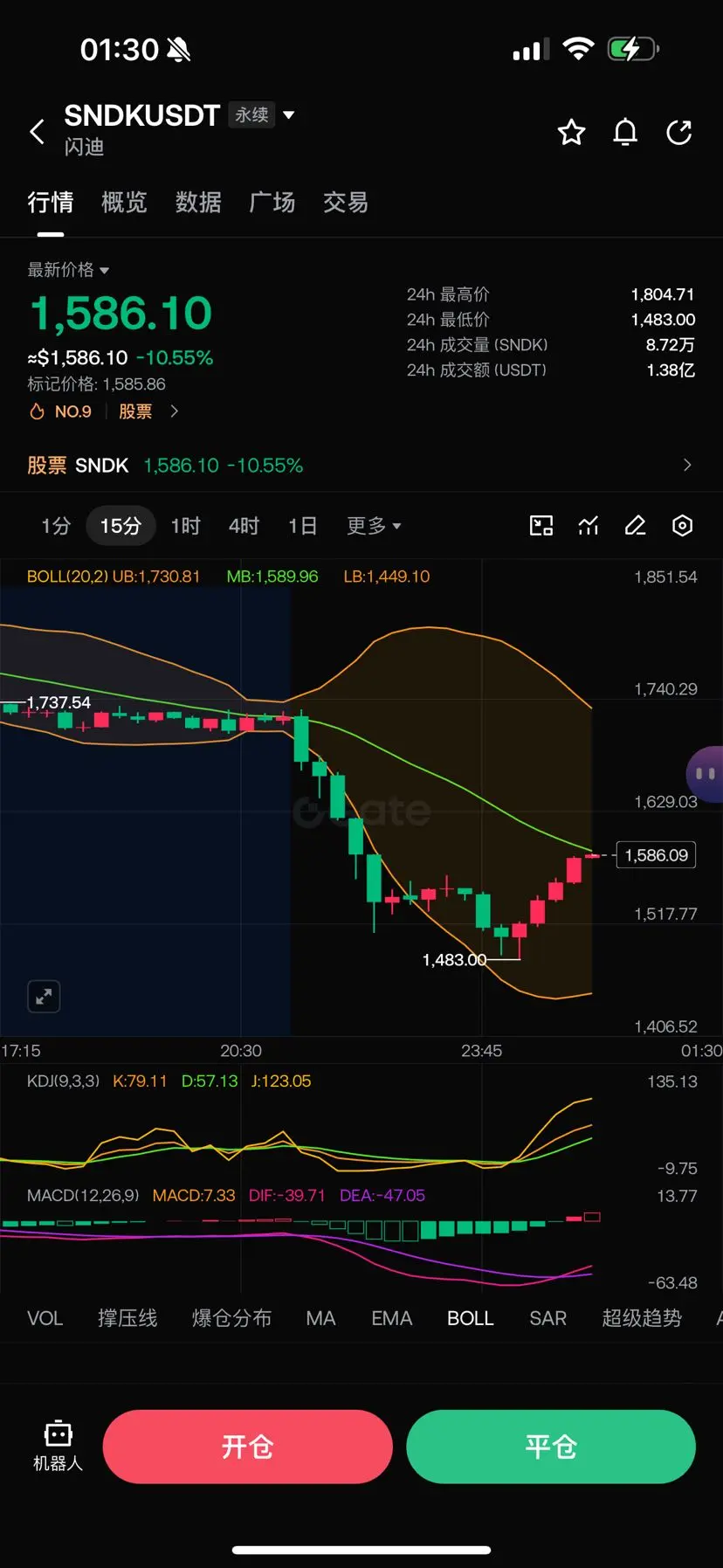Tap the 24h 成交量 8.72万 value
The width and height of the screenshot is (723, 1568).
(671, 345)
